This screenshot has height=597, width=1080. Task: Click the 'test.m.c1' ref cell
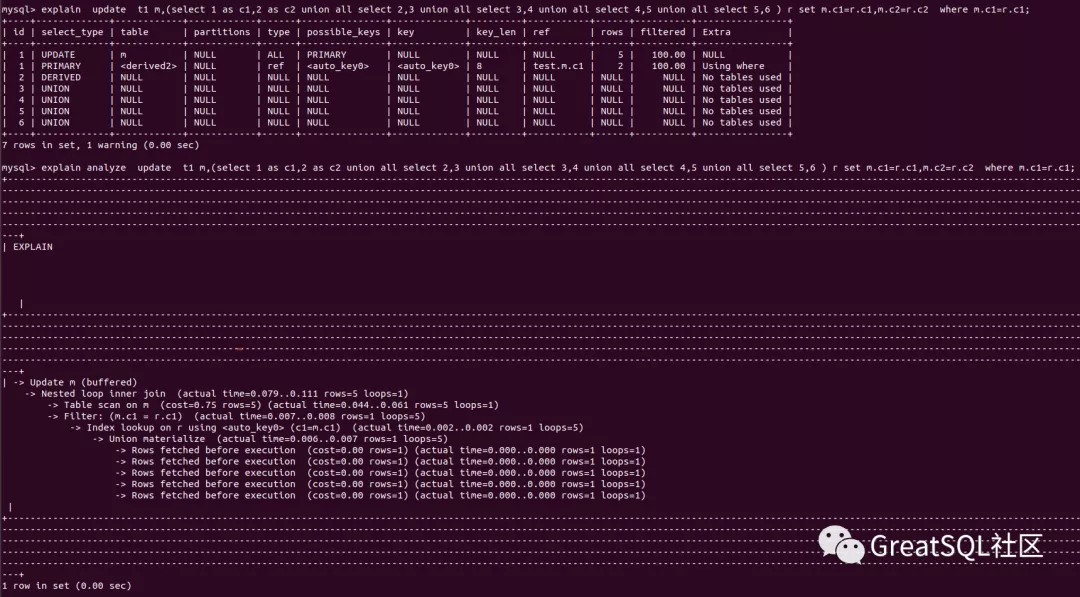(558, 66)
